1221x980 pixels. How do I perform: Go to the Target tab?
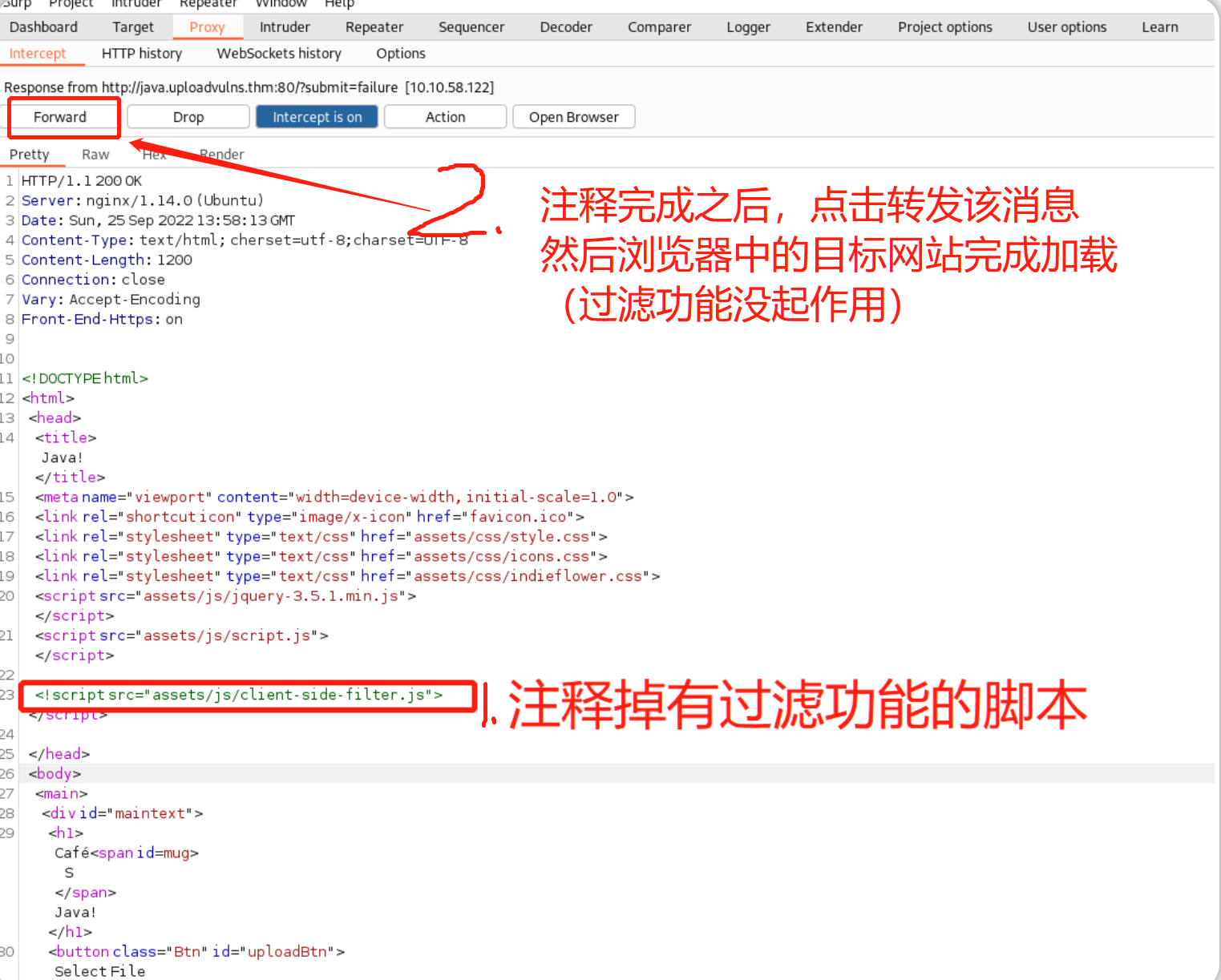pos(133,27)
